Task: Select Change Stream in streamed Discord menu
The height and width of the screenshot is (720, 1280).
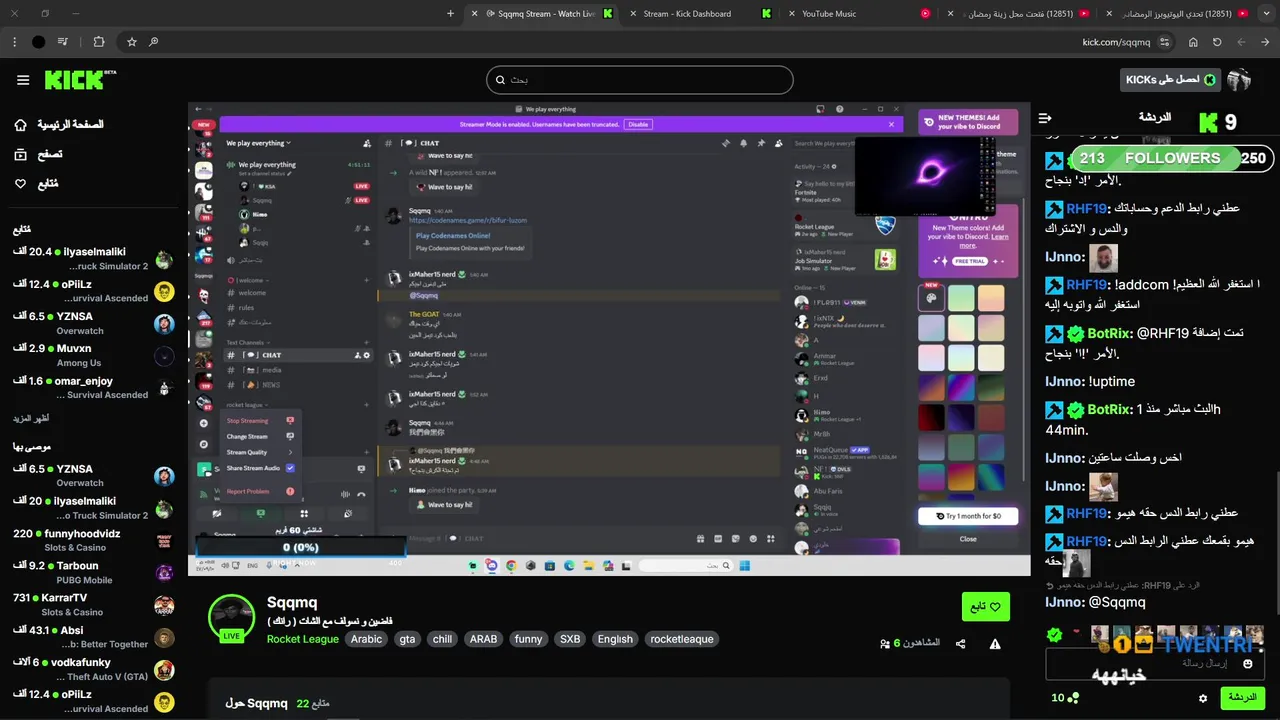Action: click(x=261, y=436)
